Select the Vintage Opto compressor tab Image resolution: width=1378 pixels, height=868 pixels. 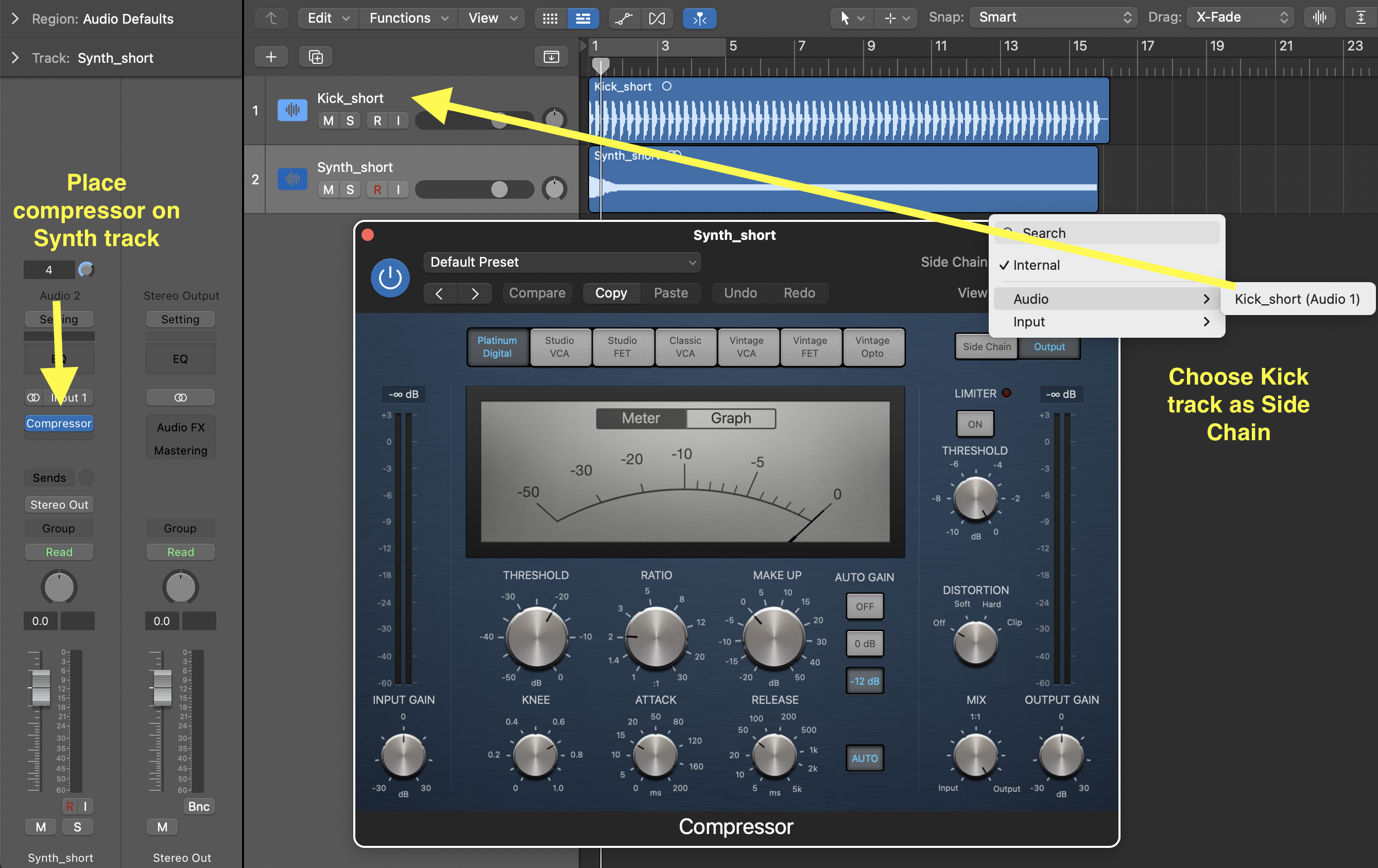pos(872,347)
